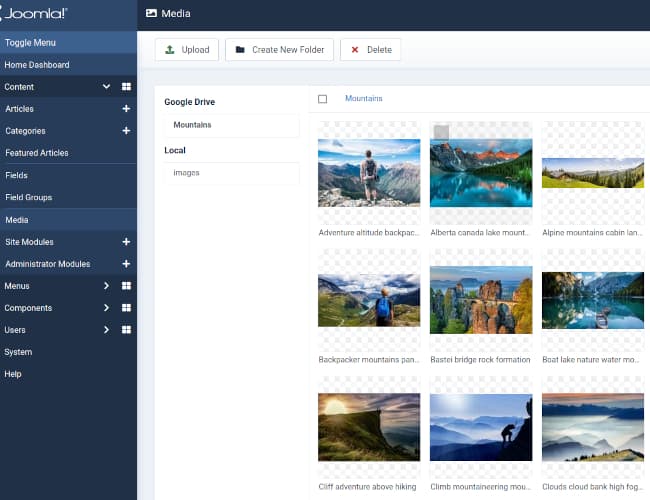Check the select-all checkbox in media toolbar
This screenshot has height=500, width=650.
[x=322, y=99]
